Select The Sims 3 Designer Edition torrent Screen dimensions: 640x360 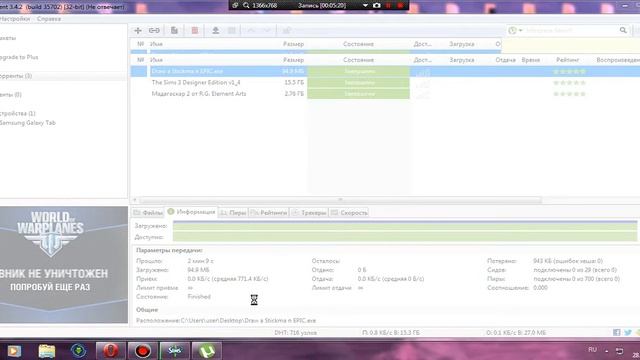(x=196, y=82)
